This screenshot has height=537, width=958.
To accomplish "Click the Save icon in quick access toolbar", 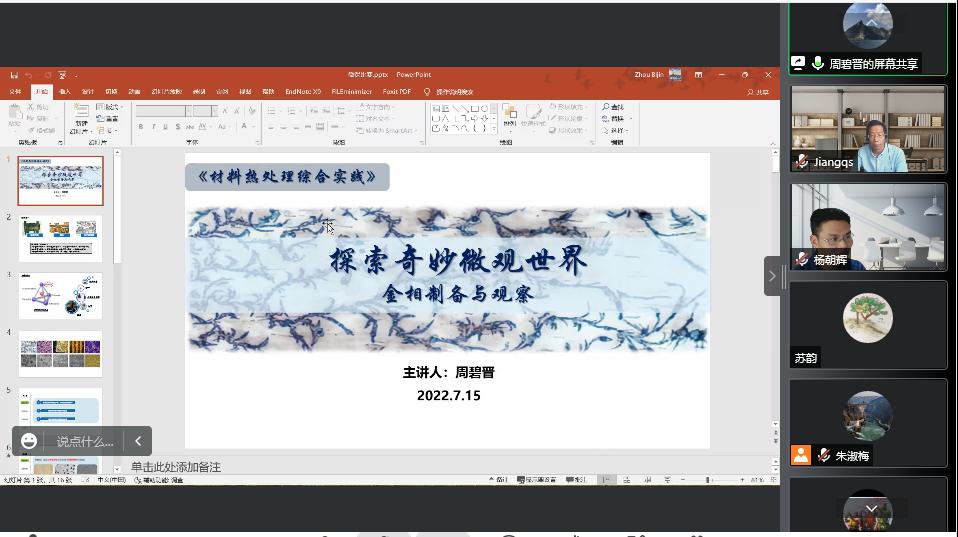I will pyautogui.click(x=14, y=75).
